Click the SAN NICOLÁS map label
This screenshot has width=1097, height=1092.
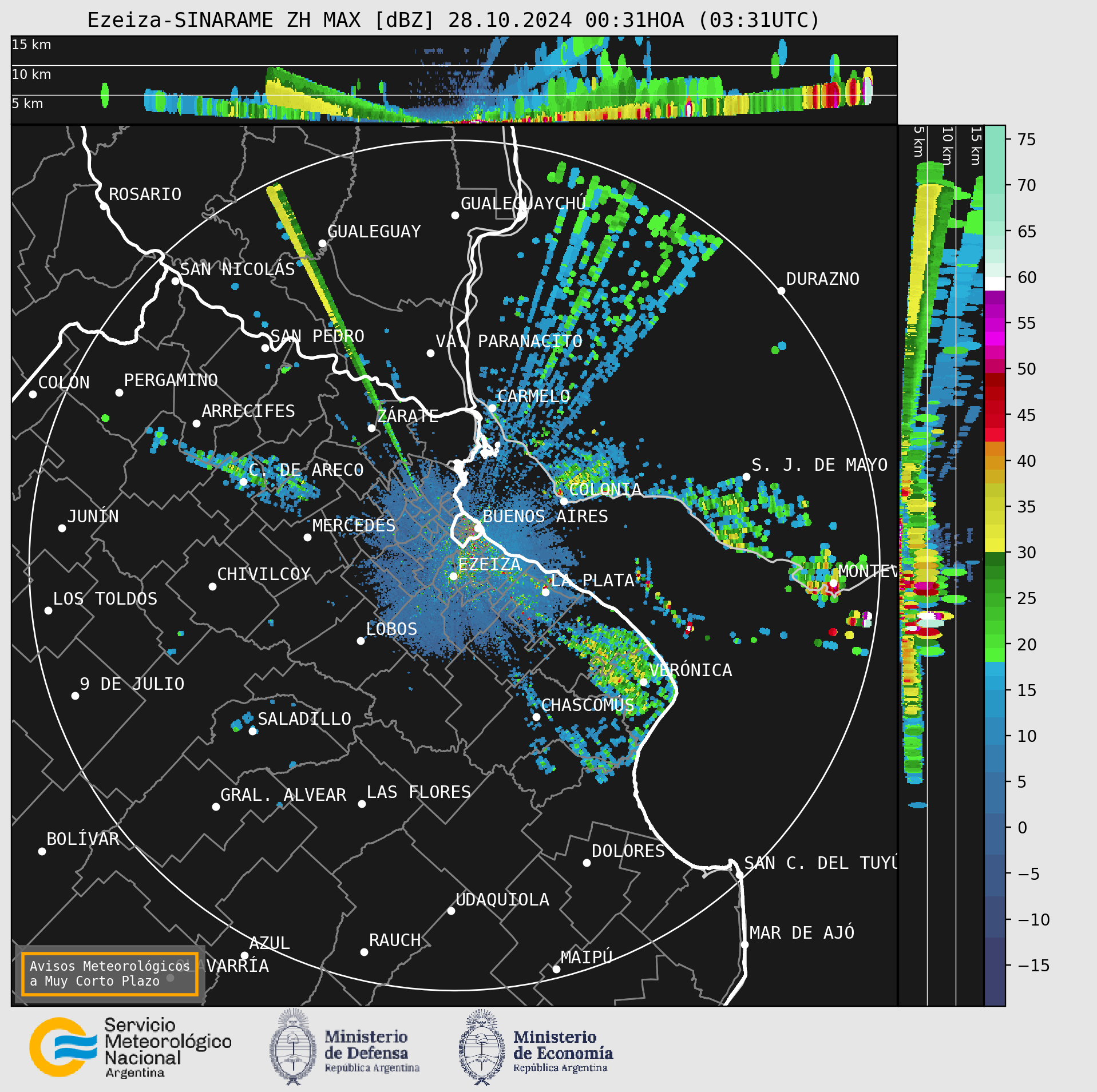[237, 269]
